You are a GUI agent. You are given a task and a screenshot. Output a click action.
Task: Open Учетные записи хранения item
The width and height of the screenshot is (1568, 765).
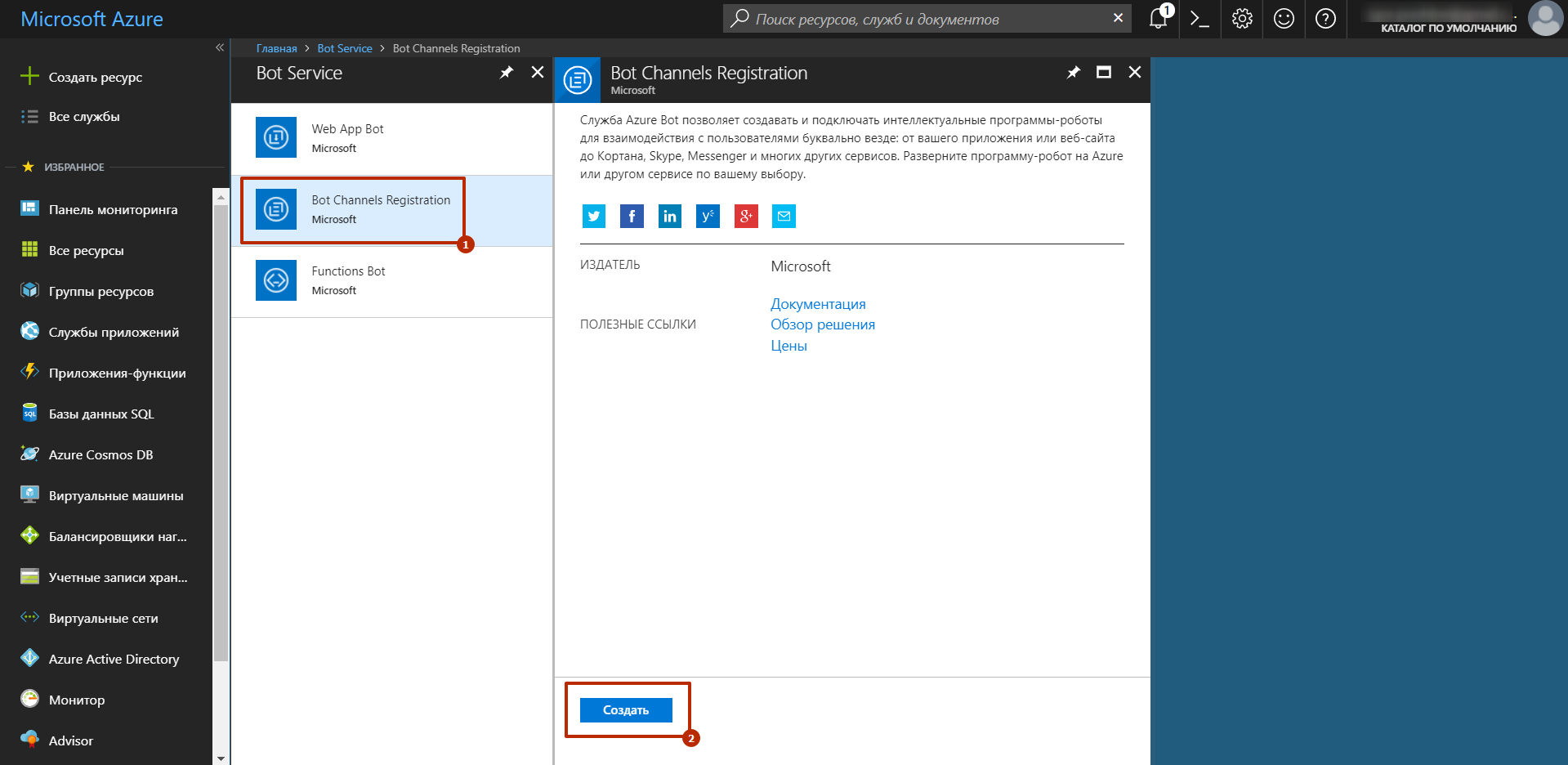(118, 577)
